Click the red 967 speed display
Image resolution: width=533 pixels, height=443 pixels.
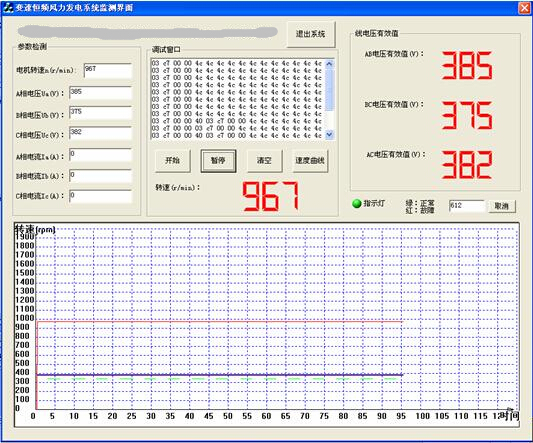coord(271,196)
